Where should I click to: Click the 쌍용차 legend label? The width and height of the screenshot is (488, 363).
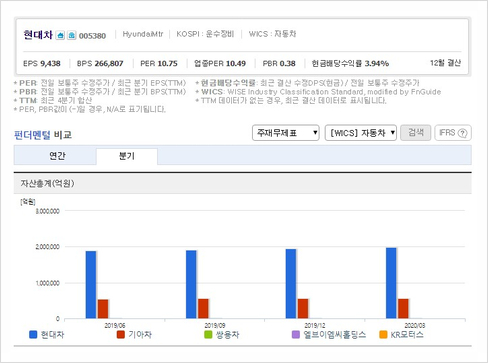[227, 334]
